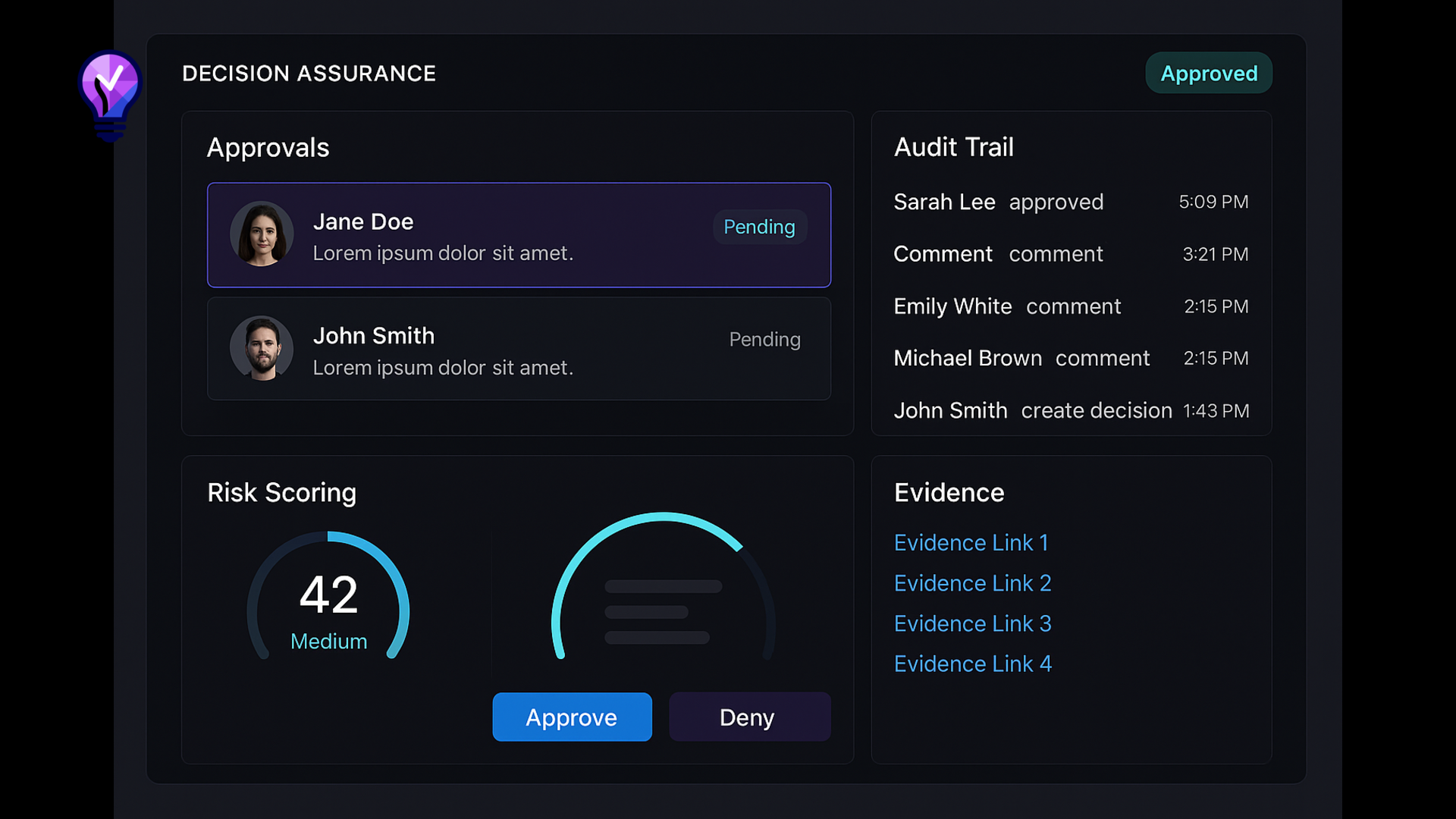Click Jane Doe's Pending status badge
Viewport: 1456px width, 819px height.
click(759, 227)
